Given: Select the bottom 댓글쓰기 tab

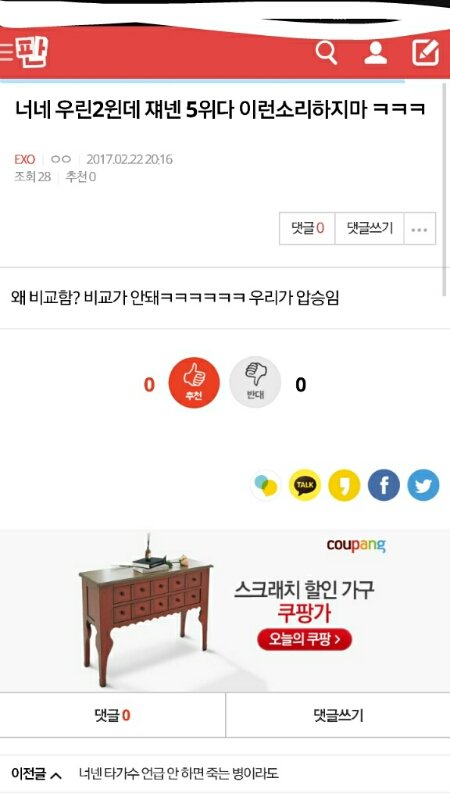Looking at the screenshot, I should [338, 715].
